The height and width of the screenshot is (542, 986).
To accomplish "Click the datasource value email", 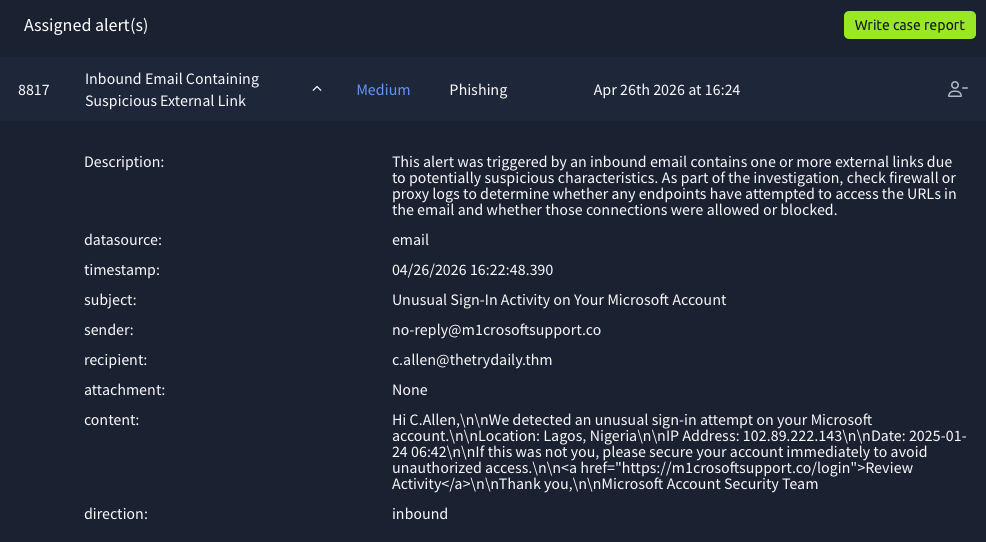I will [x=410, y=240].
